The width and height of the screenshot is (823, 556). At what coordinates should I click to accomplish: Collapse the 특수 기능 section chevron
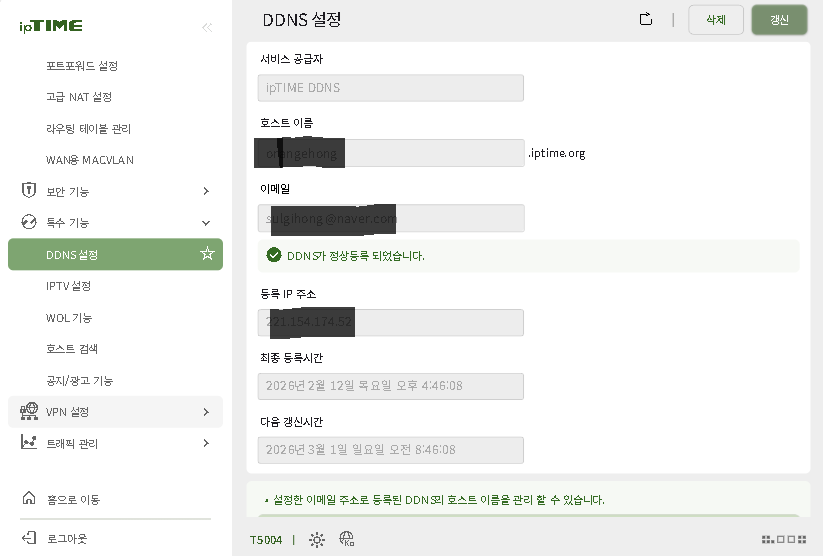[206, 222]
